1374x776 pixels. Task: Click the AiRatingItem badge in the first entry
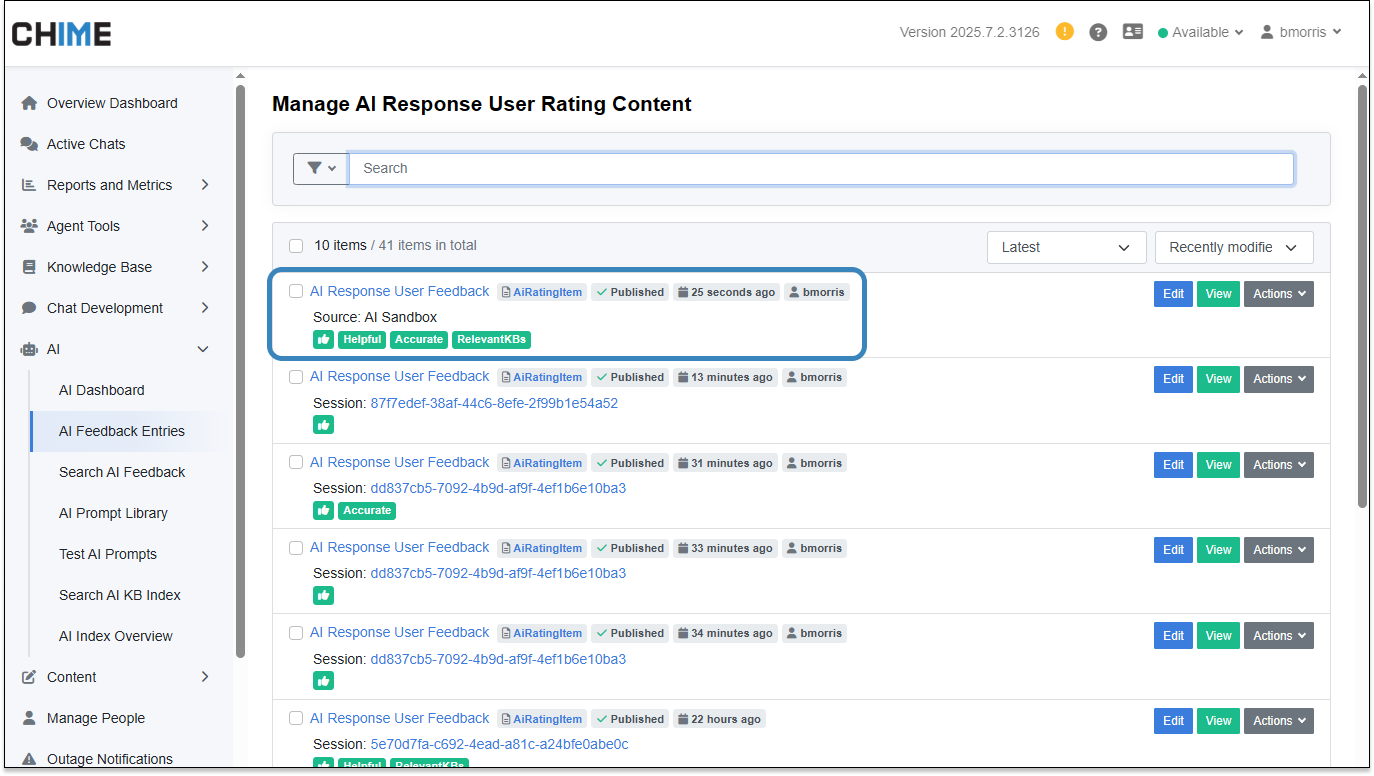click(x=542, y=292)
